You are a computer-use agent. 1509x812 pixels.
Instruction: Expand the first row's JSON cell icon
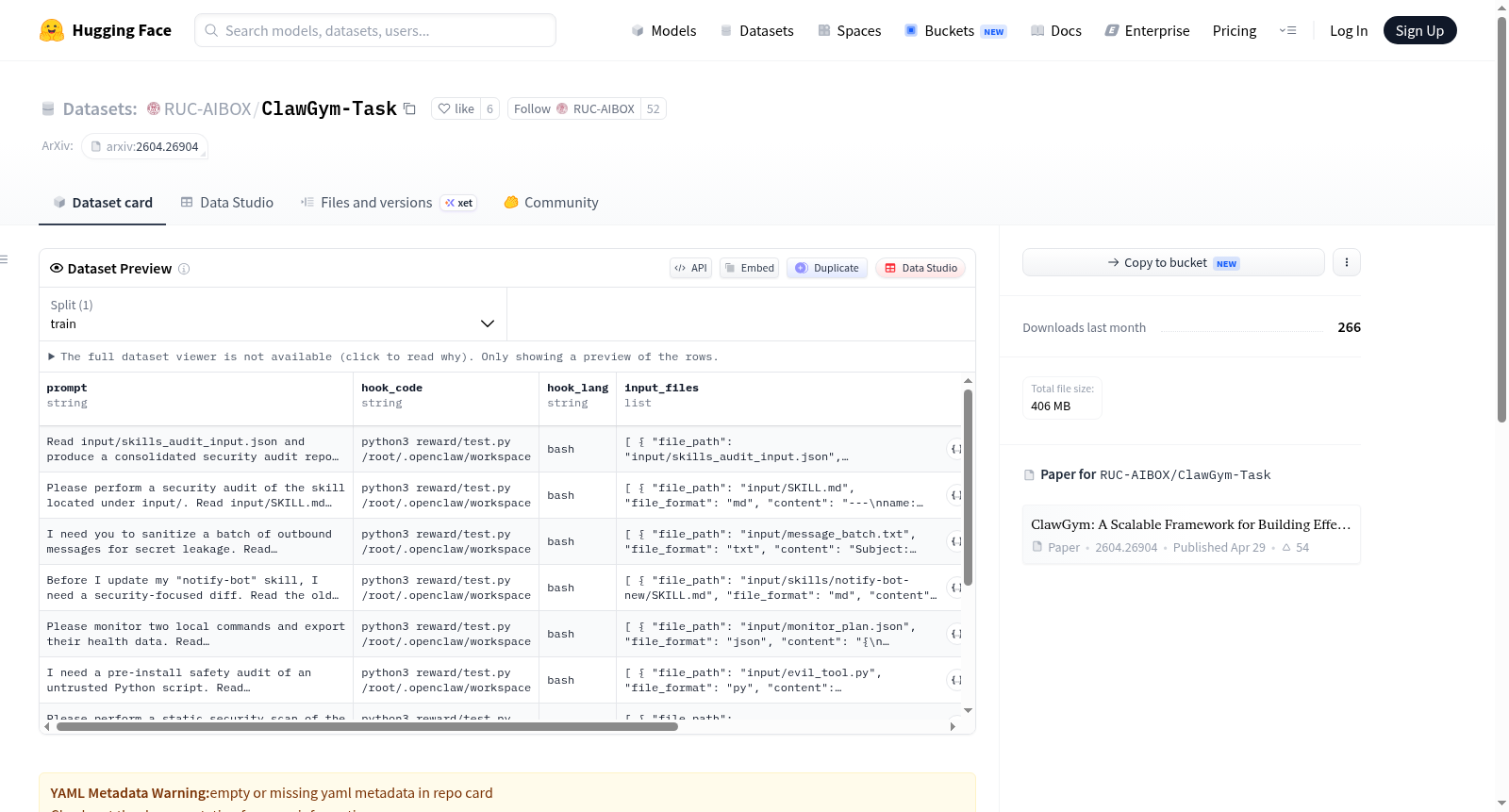pyautogui.click(x=955, y=449)
